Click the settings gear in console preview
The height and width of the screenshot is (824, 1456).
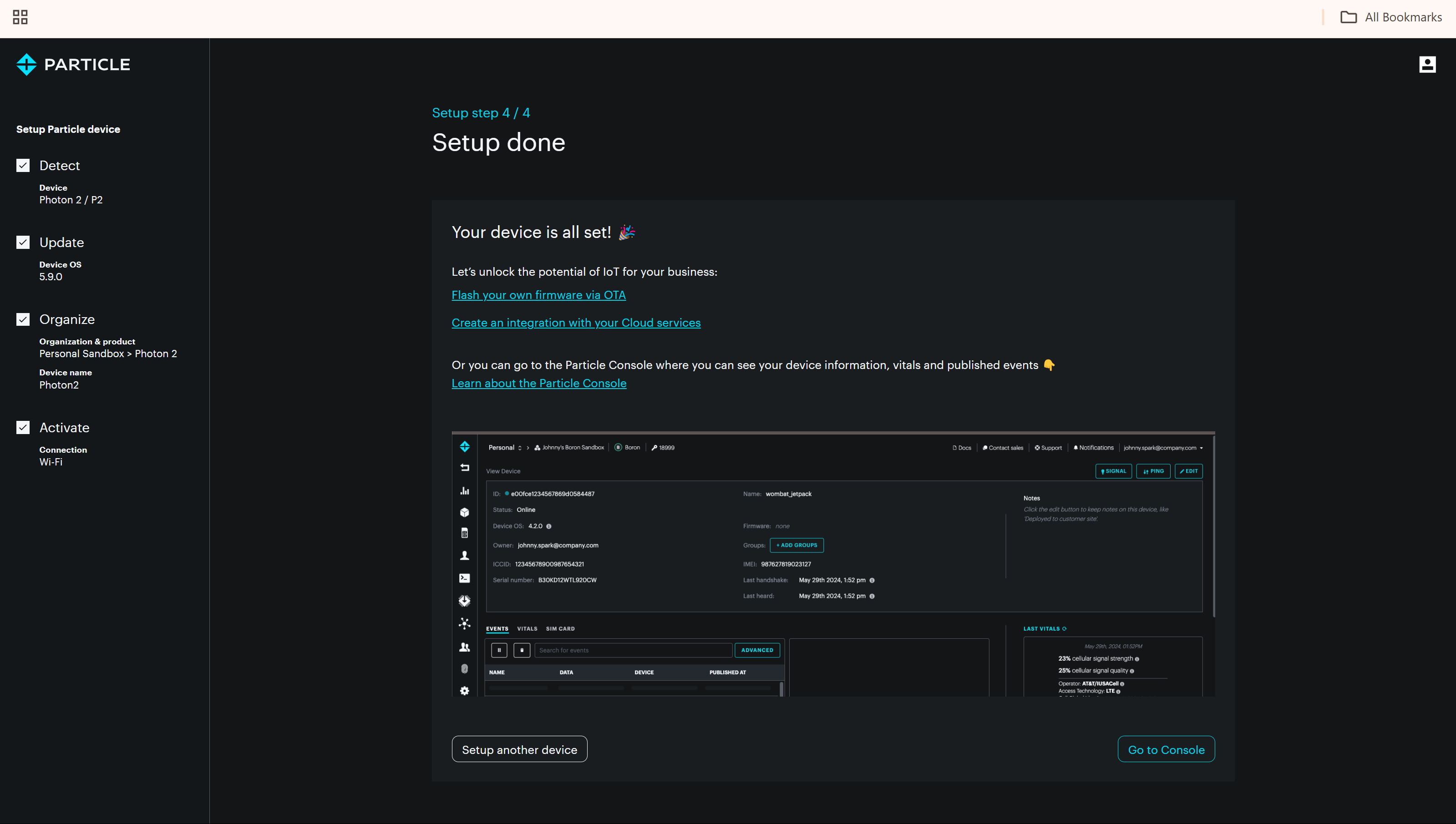pyautogui.click(x=464, y=690)
